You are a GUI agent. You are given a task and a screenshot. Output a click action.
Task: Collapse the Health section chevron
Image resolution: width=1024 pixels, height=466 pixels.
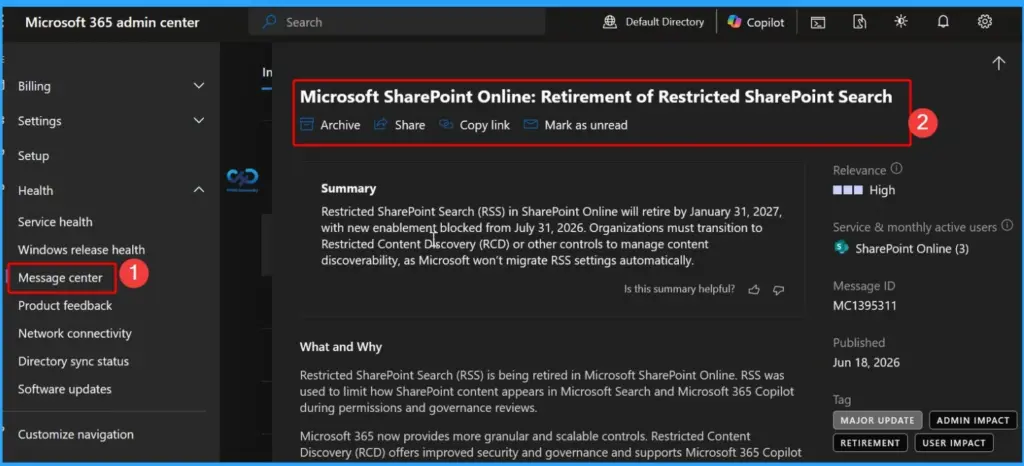(x=199, y=190)
